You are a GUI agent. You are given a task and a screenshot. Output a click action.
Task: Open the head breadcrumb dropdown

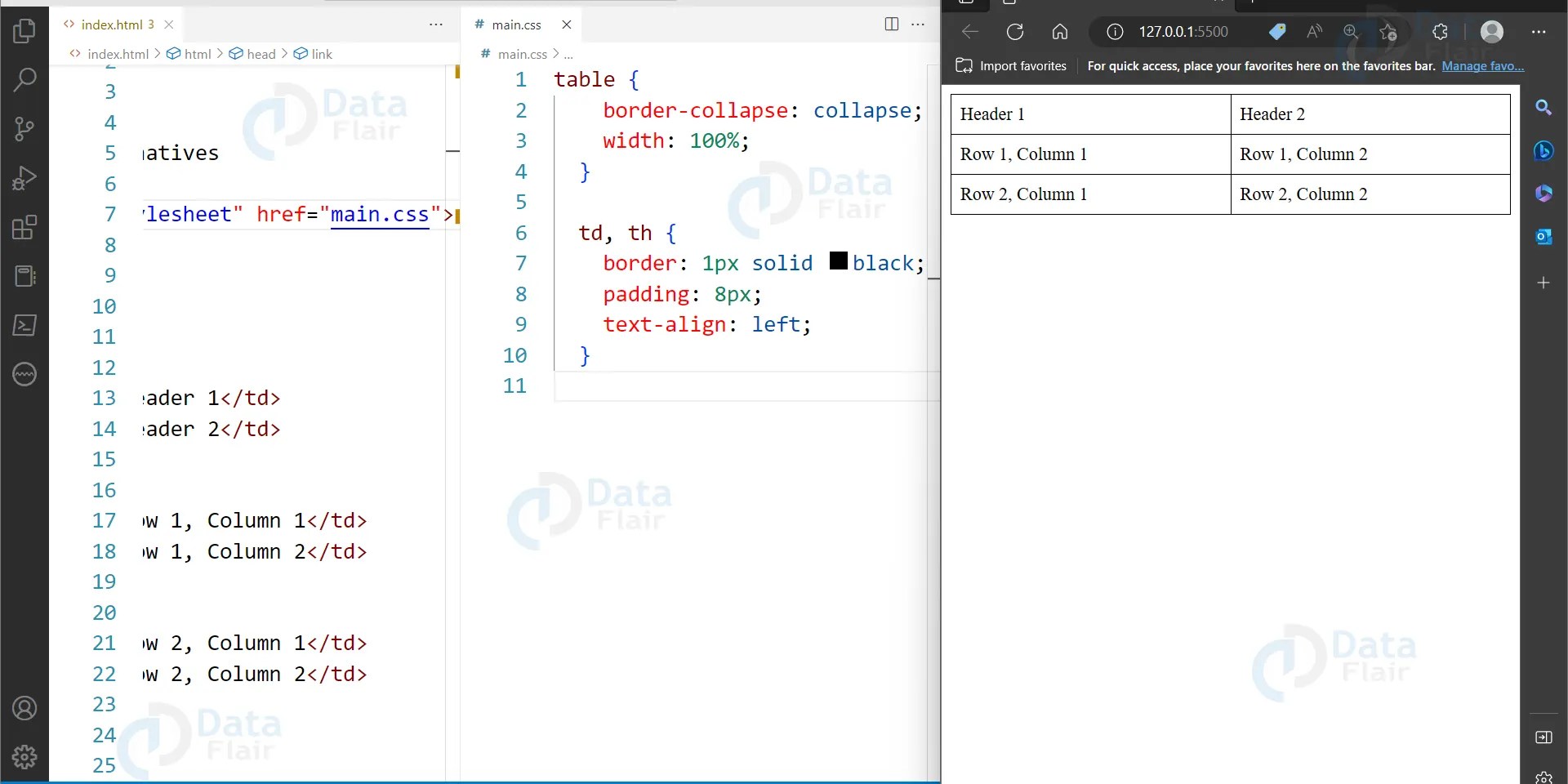point(261,54)
